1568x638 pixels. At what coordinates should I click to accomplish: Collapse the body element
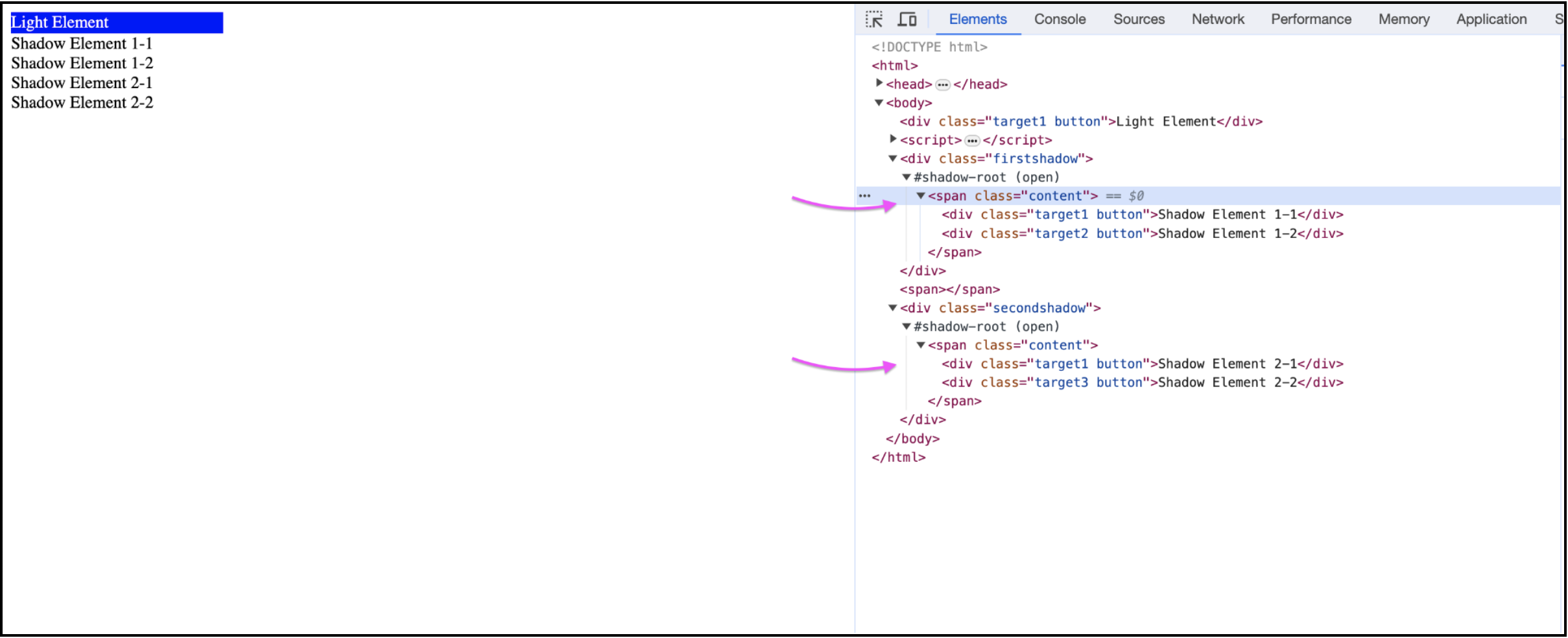click(879, 103)
